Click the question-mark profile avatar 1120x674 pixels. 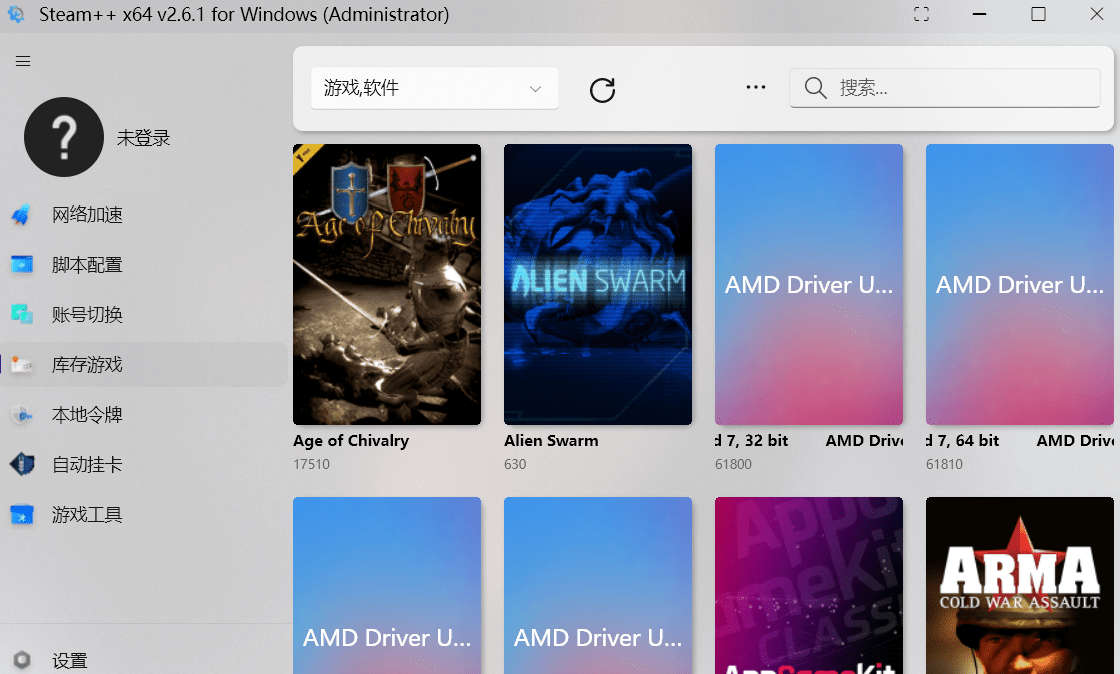pos(64,137)
